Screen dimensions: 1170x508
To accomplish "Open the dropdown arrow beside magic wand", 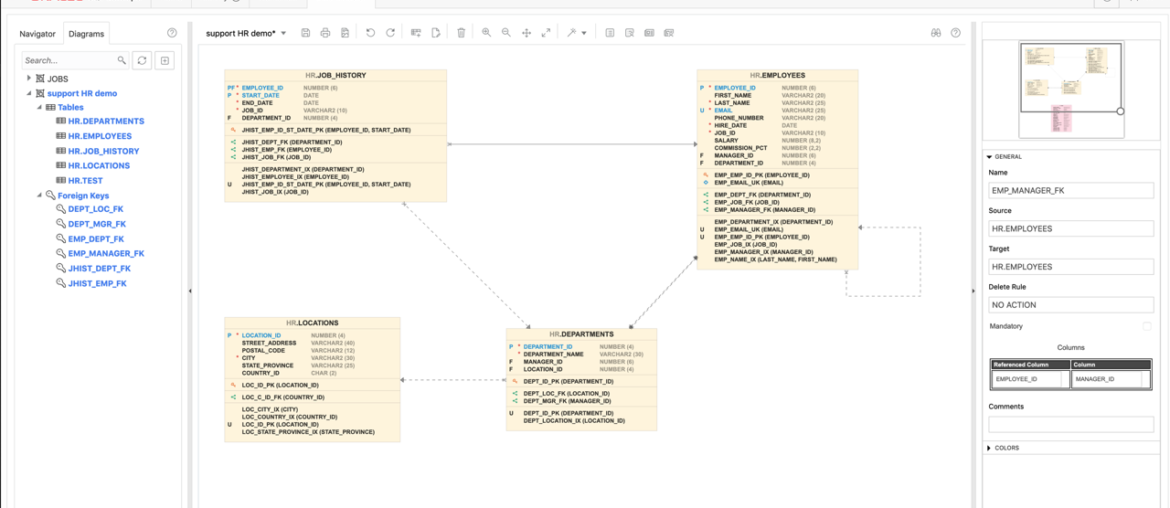I will click(584, 34).
